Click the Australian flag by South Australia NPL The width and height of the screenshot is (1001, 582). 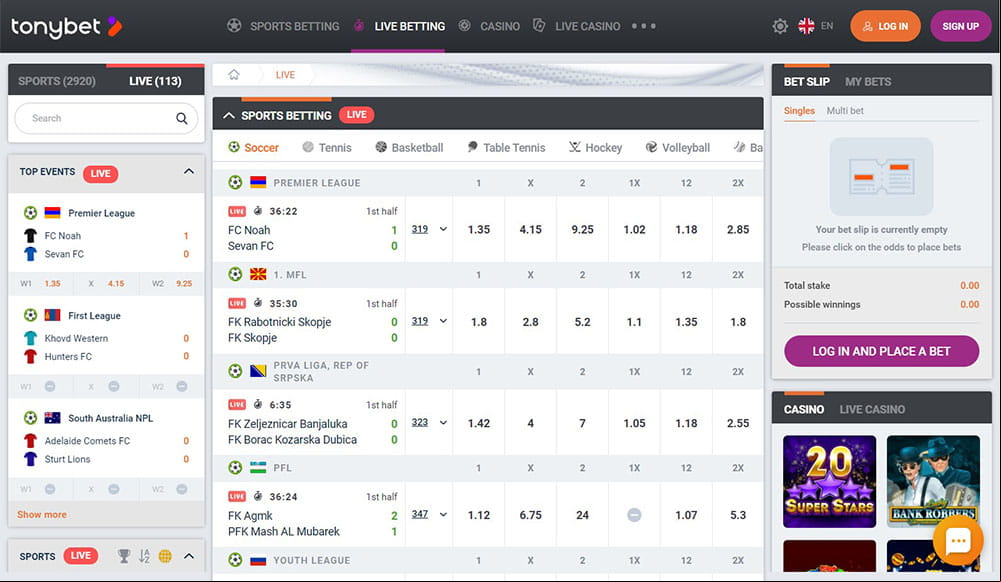click(x=52, y=418)
